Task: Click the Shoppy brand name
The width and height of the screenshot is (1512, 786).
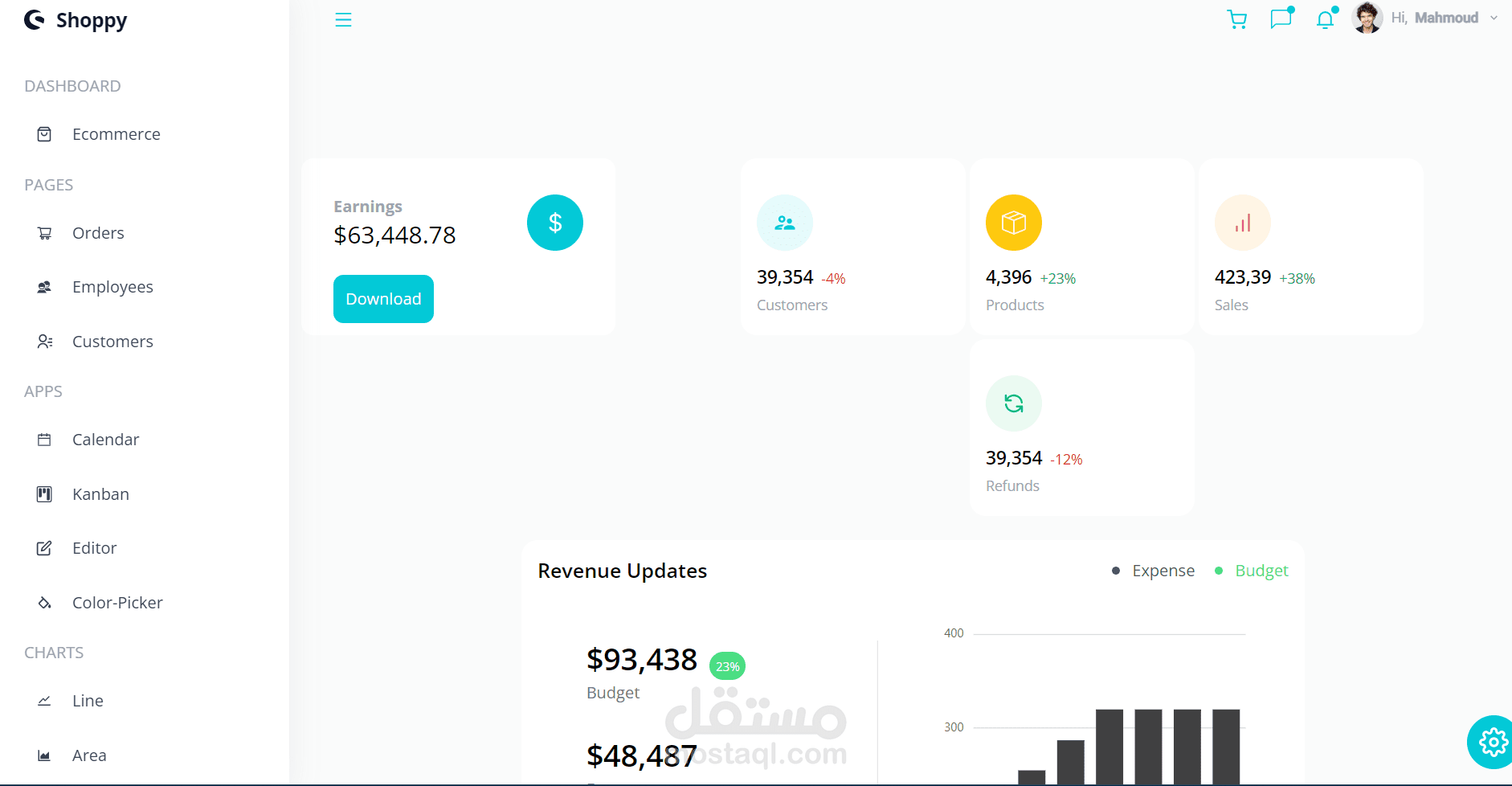Action: (x=92, y=21)
